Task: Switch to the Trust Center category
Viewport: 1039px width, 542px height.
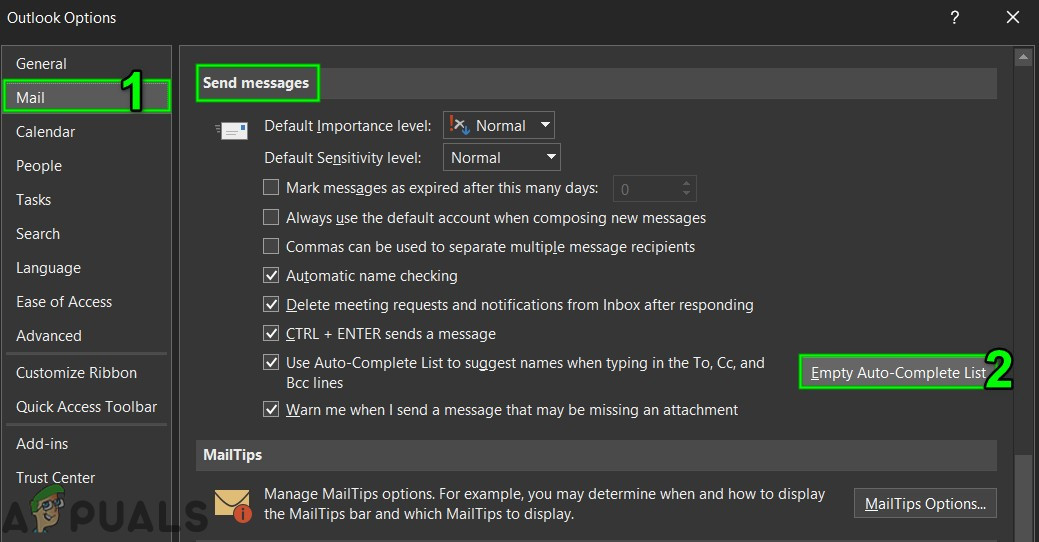Action: [56, 478]
